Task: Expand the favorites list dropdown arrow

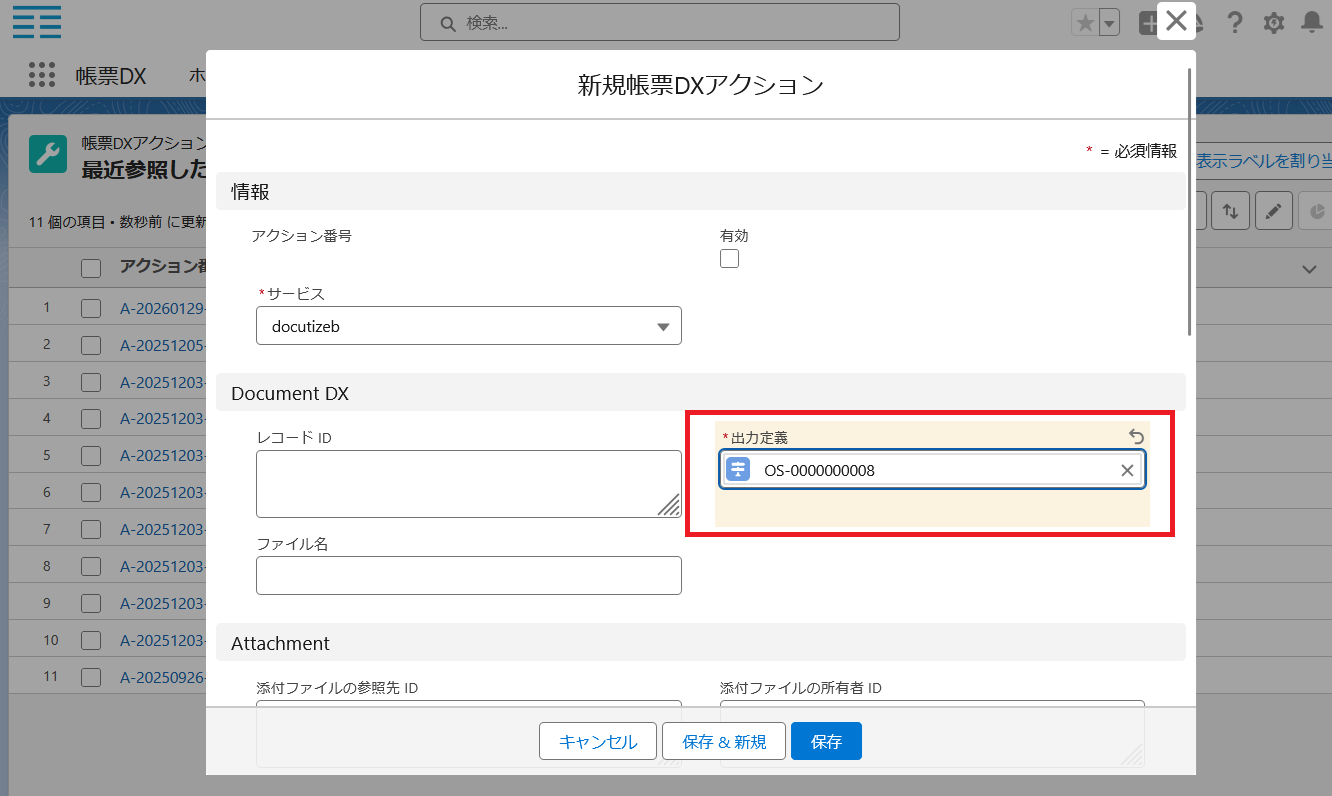Action: pos(1109,23)
